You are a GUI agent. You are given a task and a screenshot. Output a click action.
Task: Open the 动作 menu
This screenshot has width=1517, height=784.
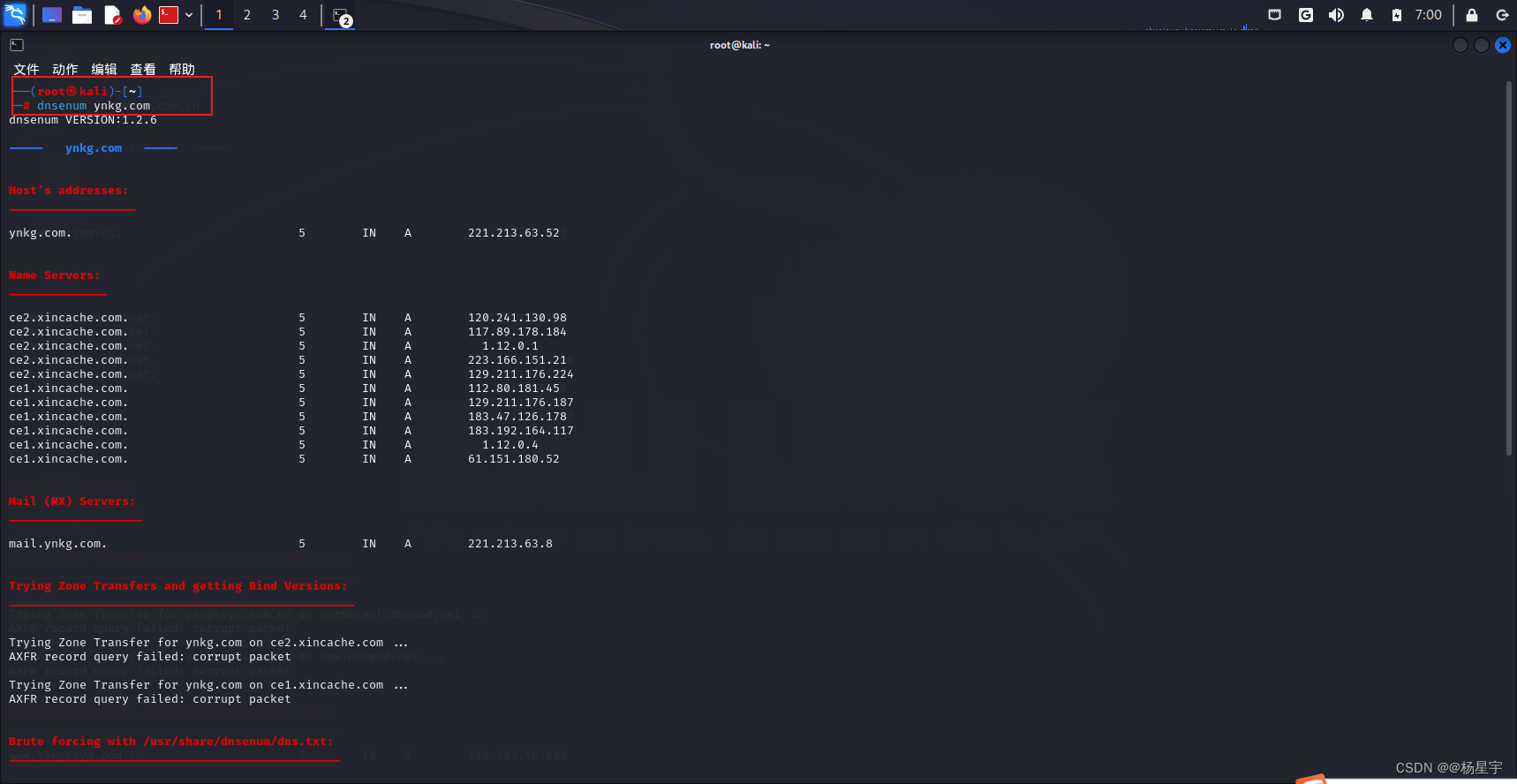pos(65,69)
